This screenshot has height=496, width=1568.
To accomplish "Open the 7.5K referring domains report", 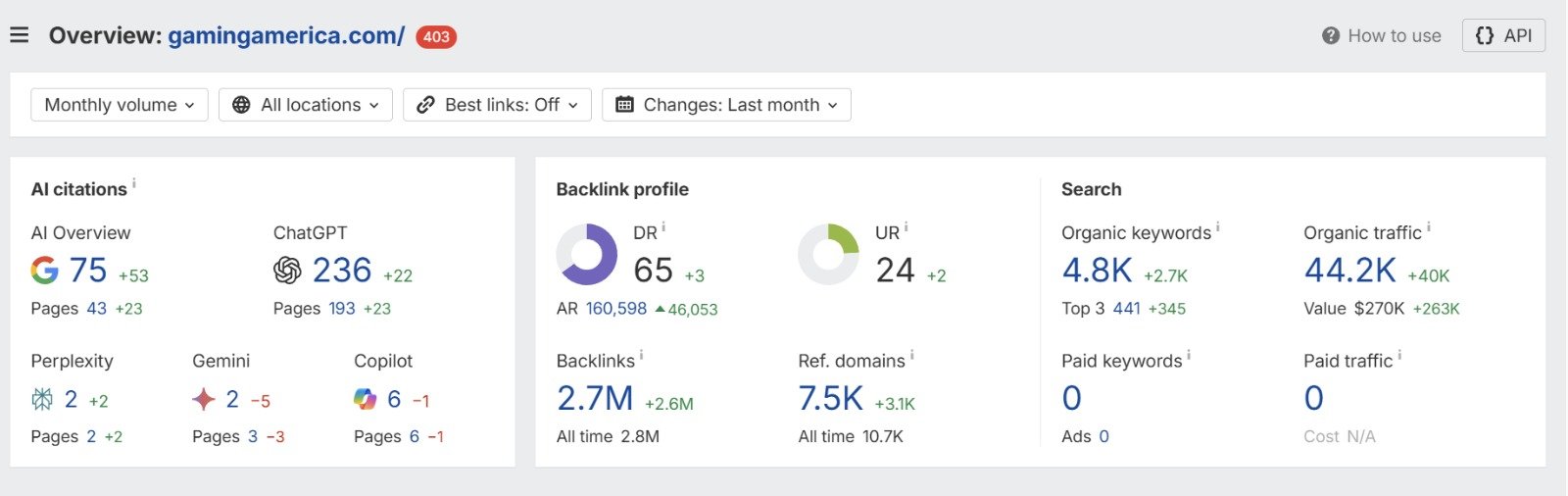I will coord(830,398).
